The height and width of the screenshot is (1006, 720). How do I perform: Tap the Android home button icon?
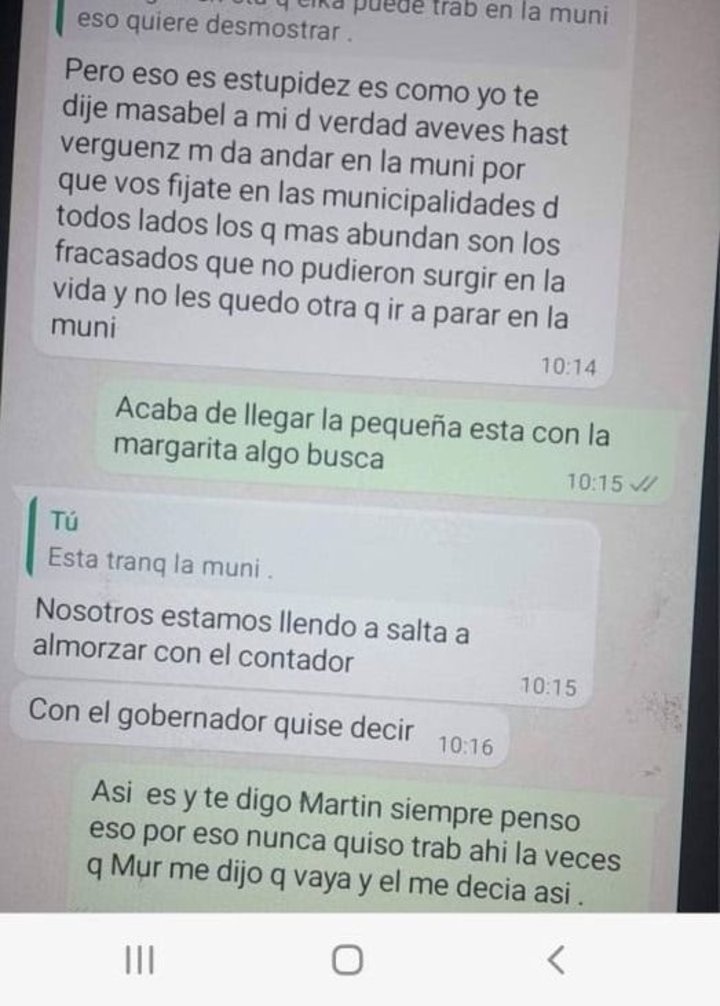348,960
